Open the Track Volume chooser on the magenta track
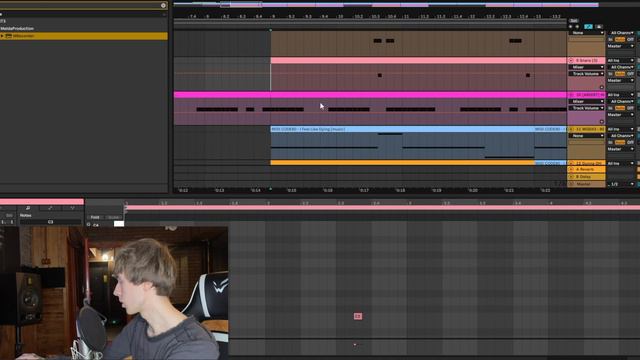 [587, 108]
